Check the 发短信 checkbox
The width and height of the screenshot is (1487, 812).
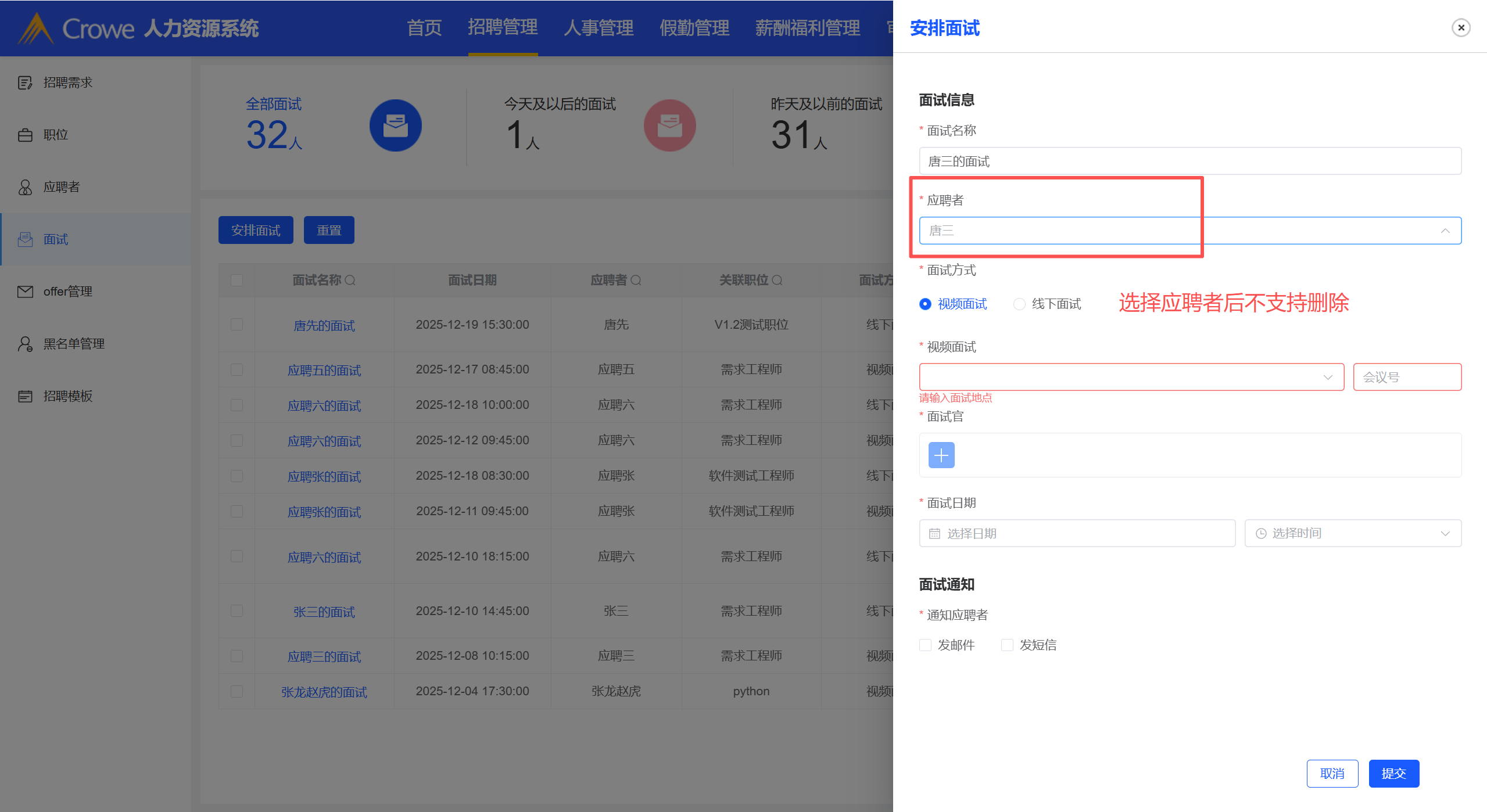click(1007, 645)
